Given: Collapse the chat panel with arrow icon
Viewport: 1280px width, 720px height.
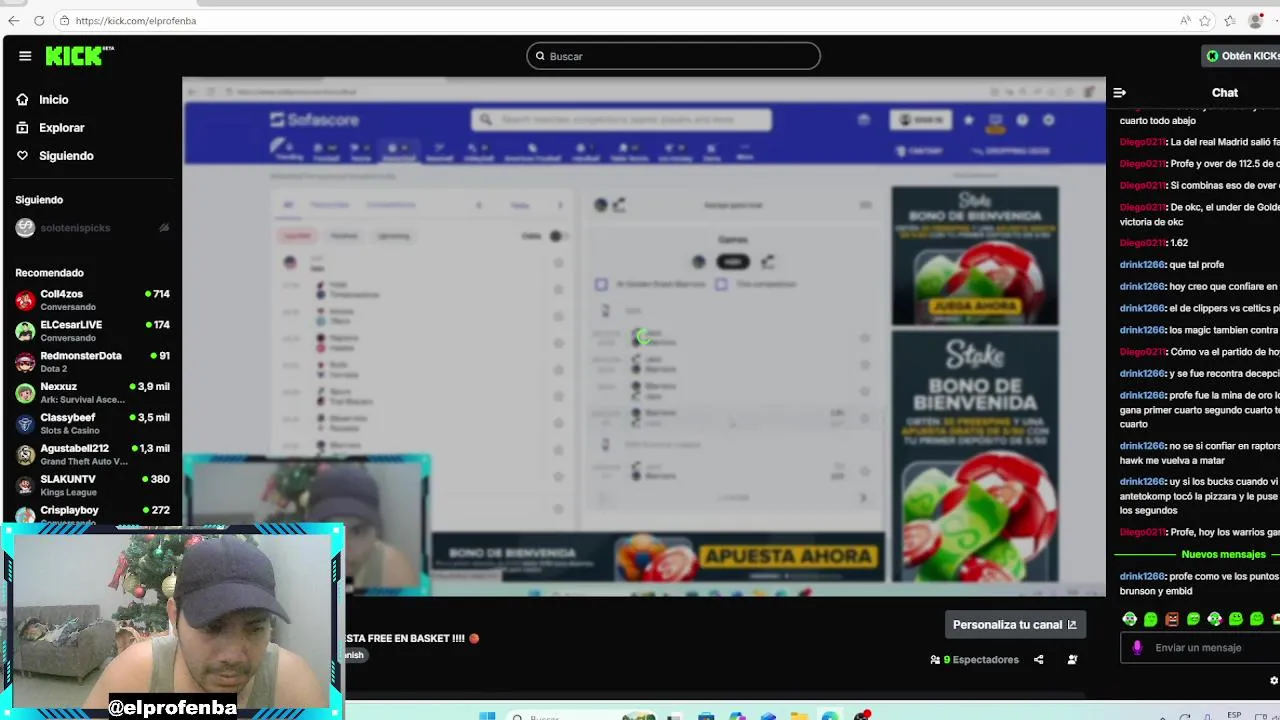Looking at the screenshot, I should 1120,93.
